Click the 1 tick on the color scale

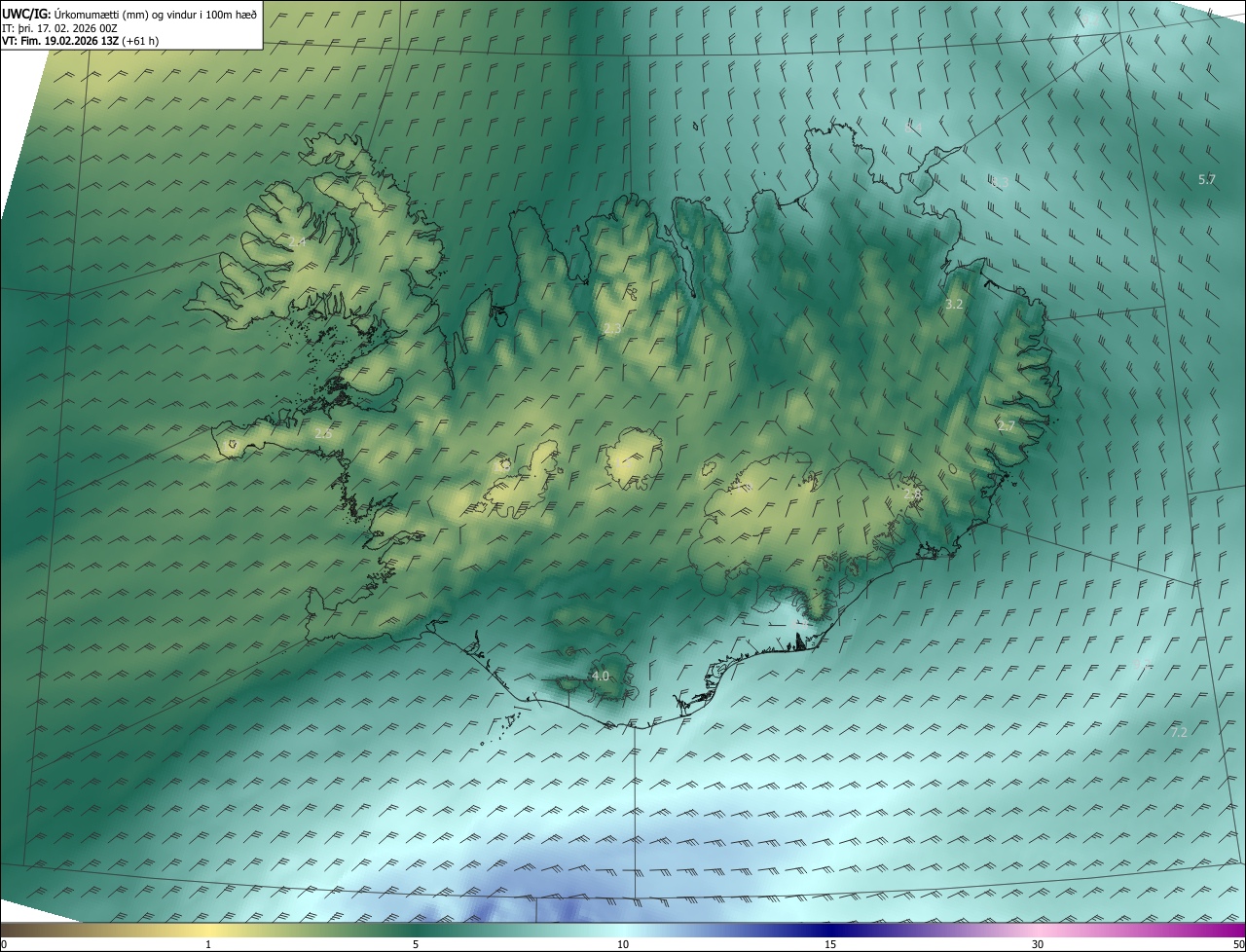pos(208,945)
